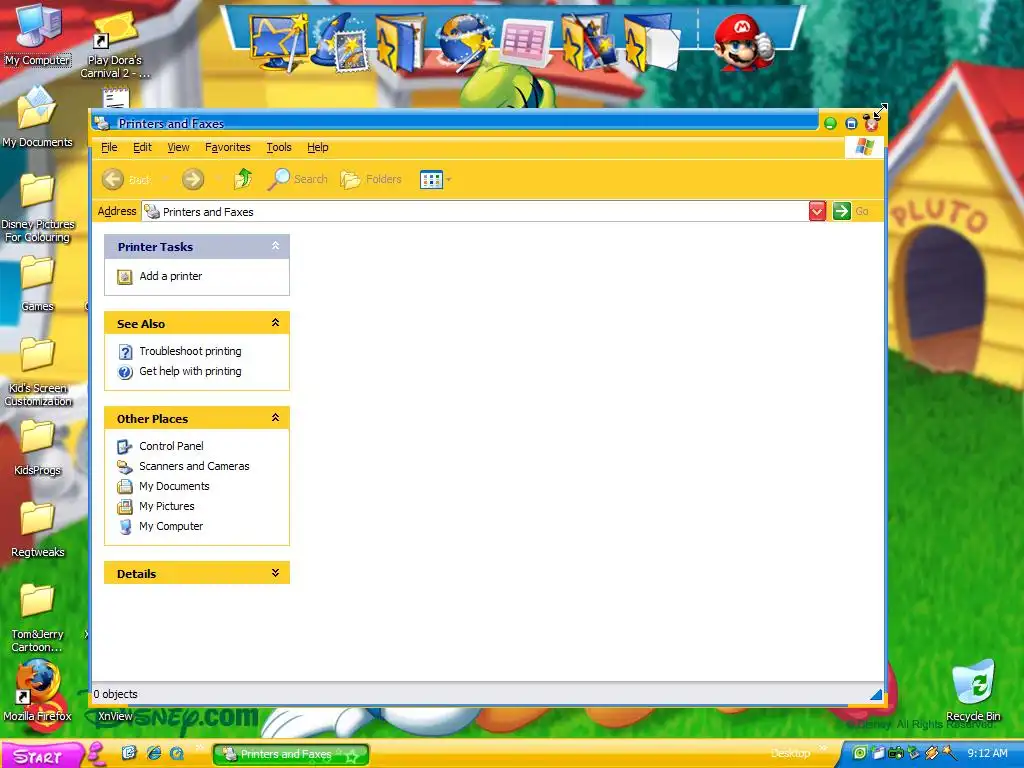Image resolution: width=1024 pixels, height=768 pixels.
Task: Open Get help with printing link
Action: (190, 371)
